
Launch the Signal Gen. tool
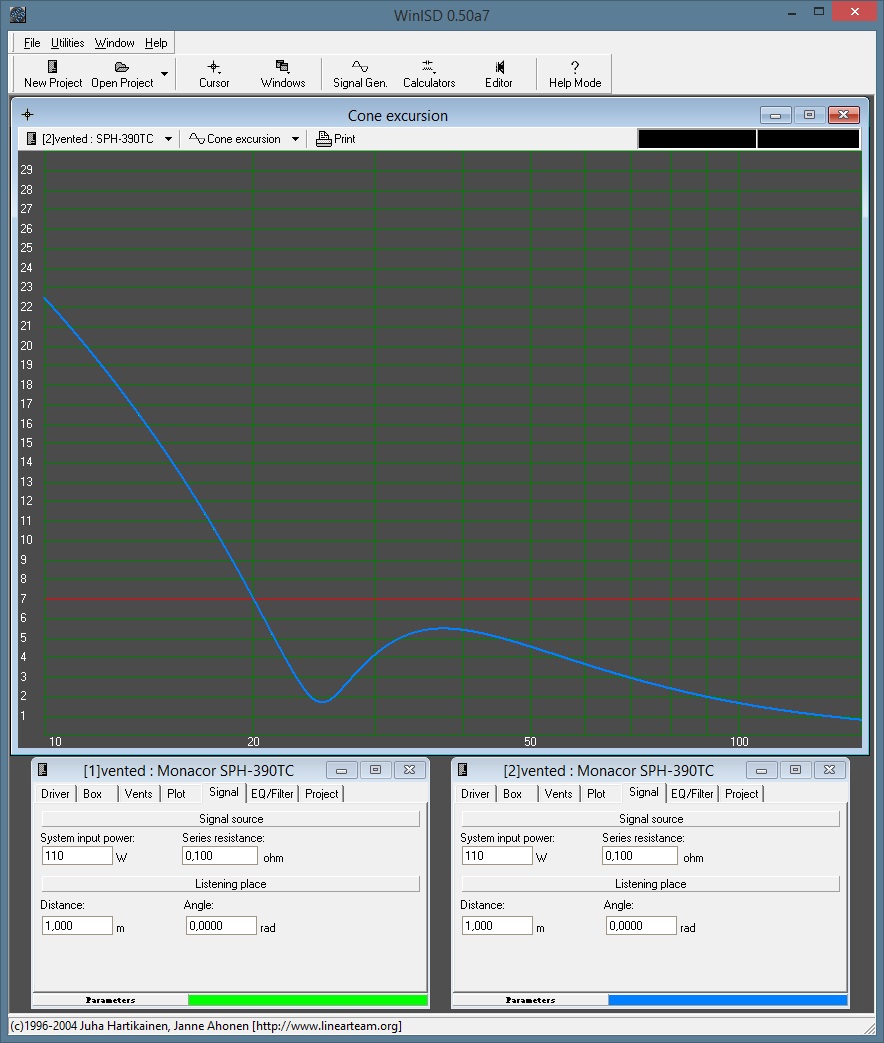360,67
